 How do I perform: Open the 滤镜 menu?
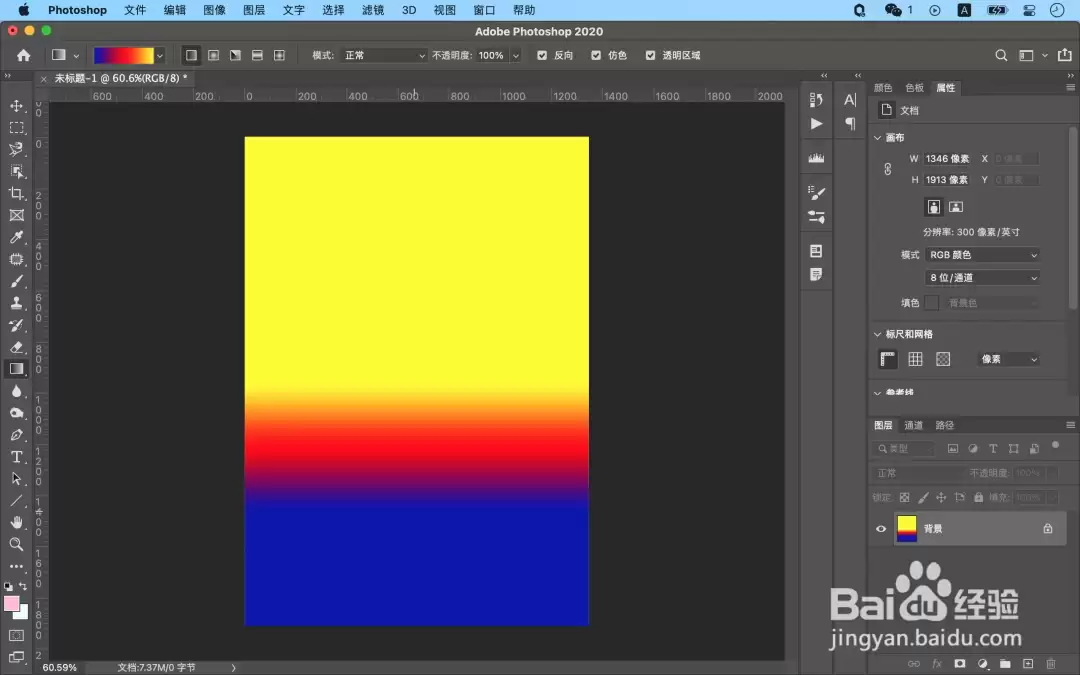(x=373, y=10)
